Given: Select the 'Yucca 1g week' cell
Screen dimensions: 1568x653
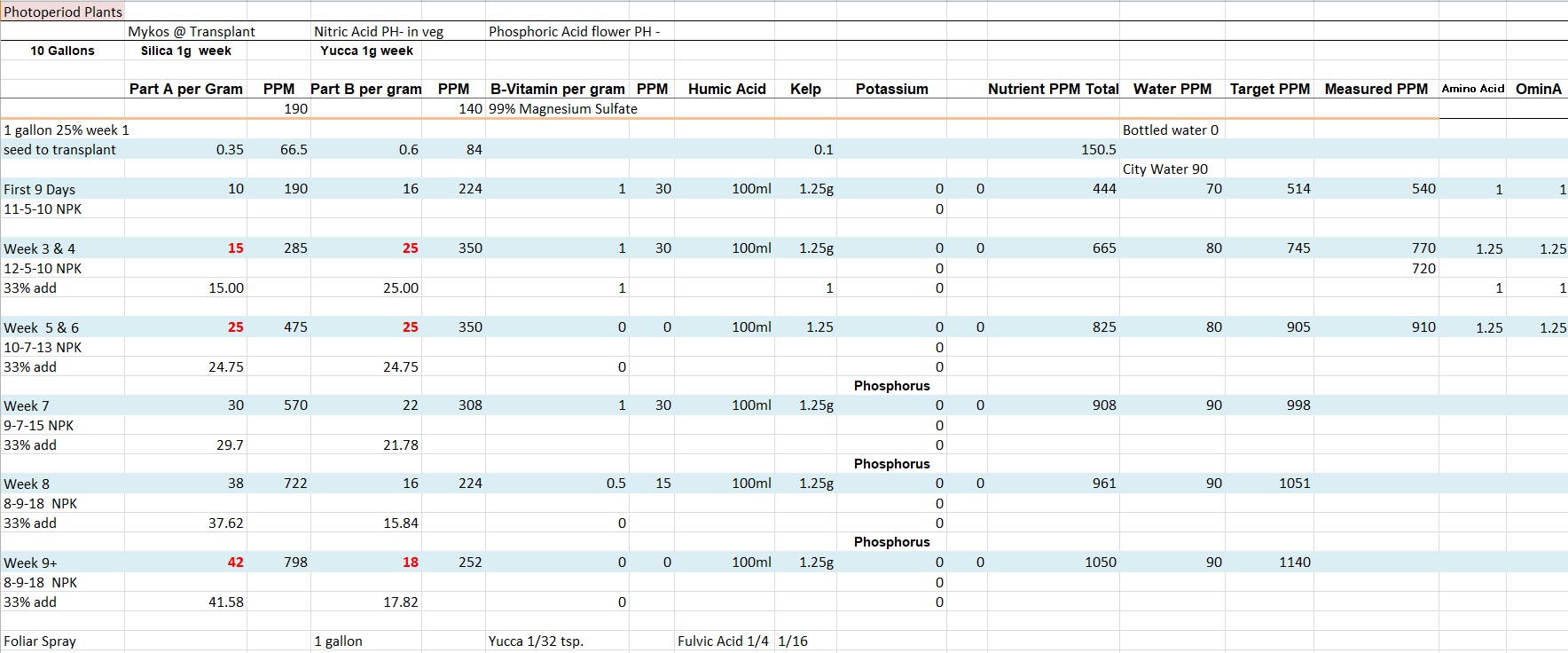Looking at the screenshot, I should pyautogui.click(x=366, y=51).
